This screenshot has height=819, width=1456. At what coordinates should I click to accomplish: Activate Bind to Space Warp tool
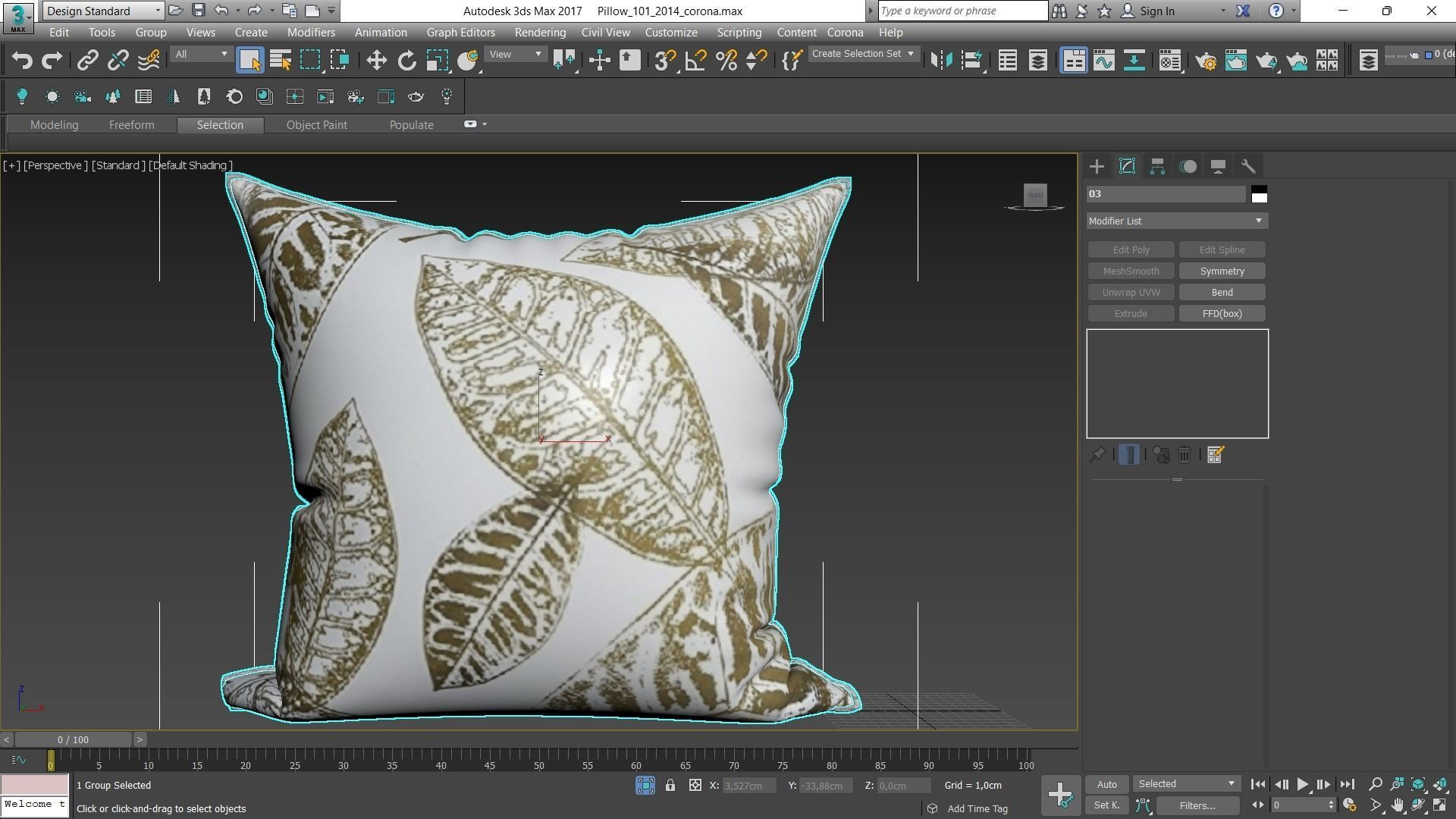click(x=149, y=61)
